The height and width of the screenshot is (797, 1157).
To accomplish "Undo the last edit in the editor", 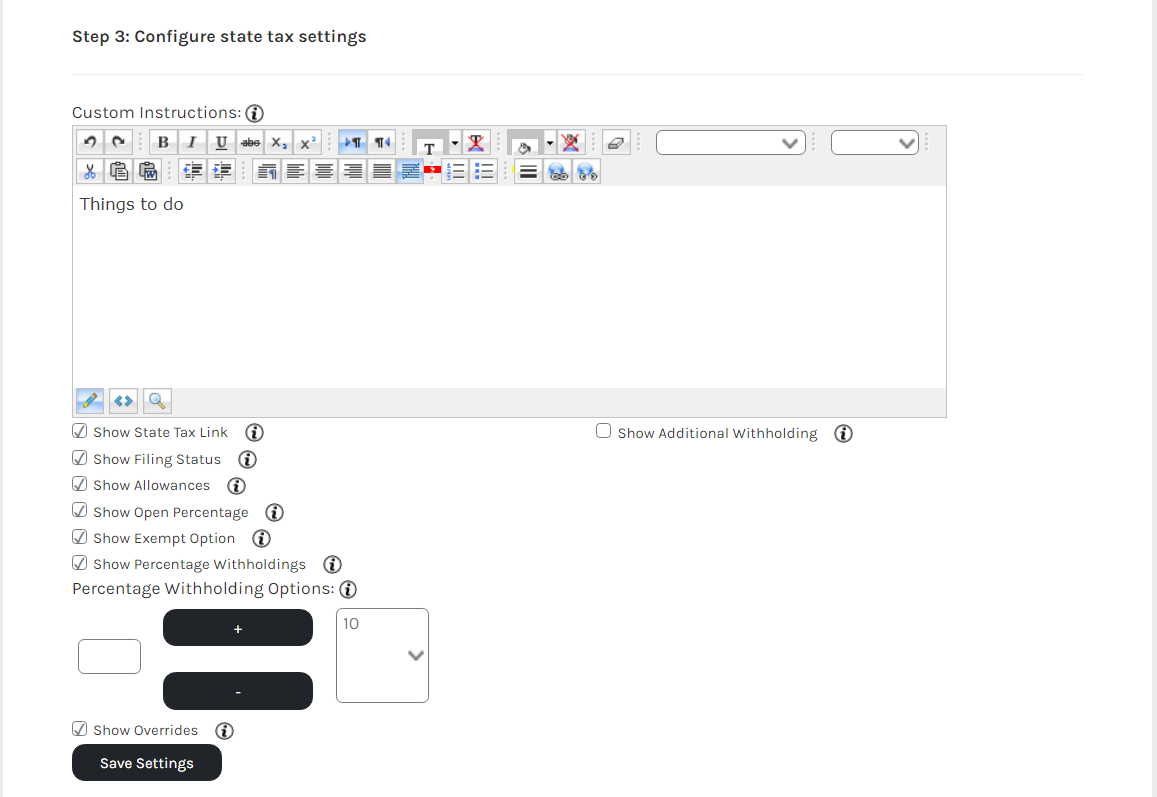I will (90, 142).
